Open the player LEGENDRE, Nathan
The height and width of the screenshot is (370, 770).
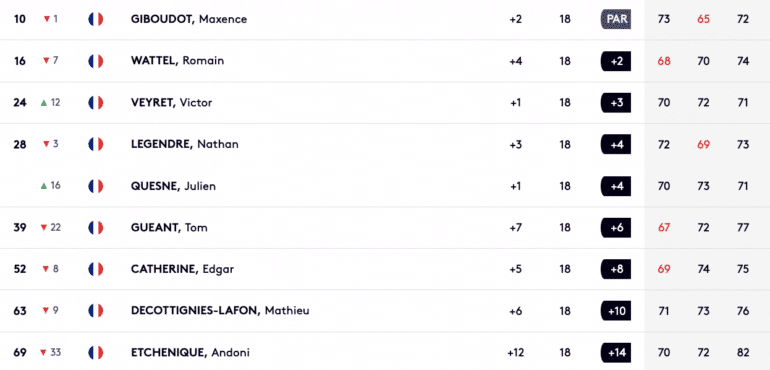[x=185, y=144]
